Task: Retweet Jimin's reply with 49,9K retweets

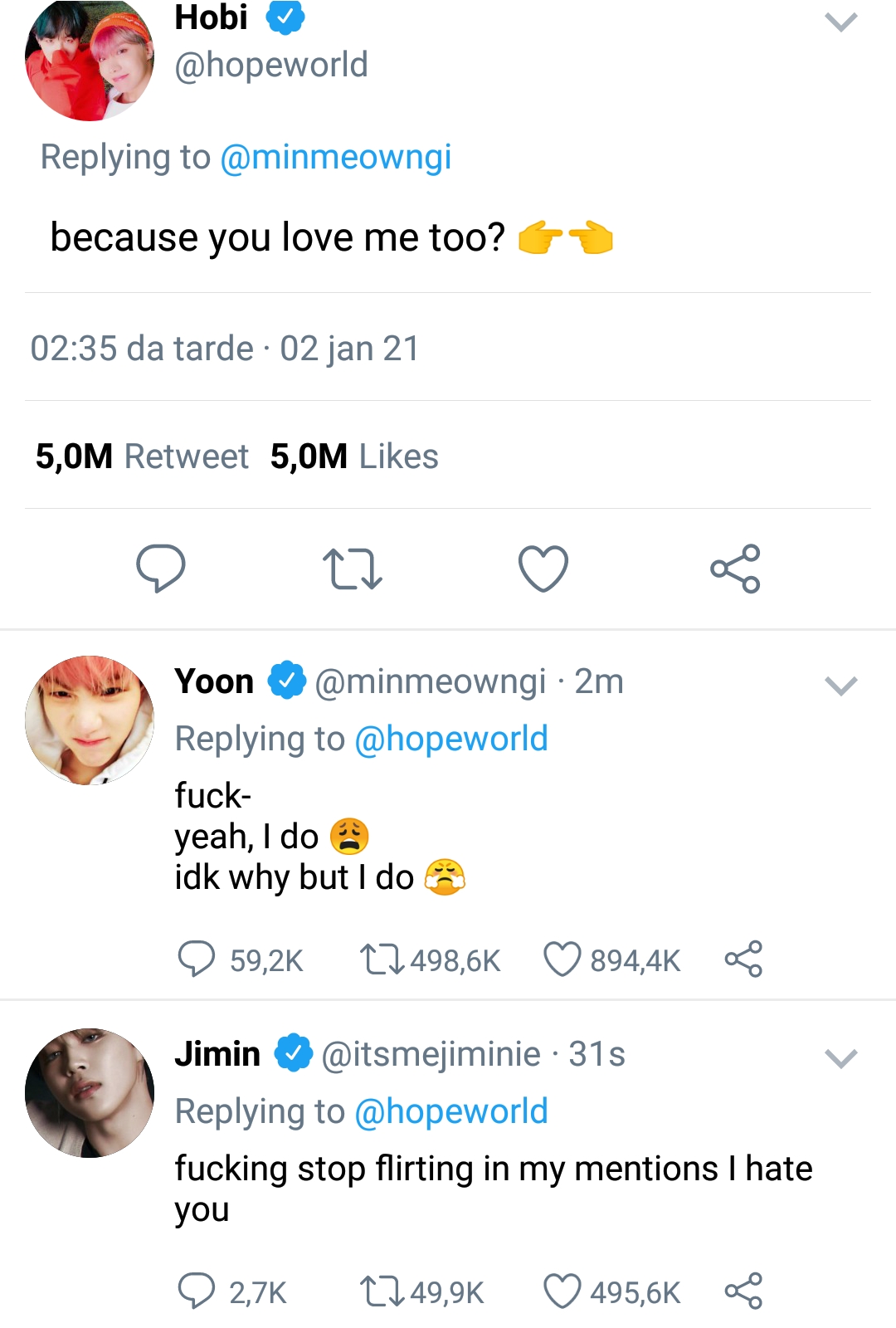Action: [382, 1291]
